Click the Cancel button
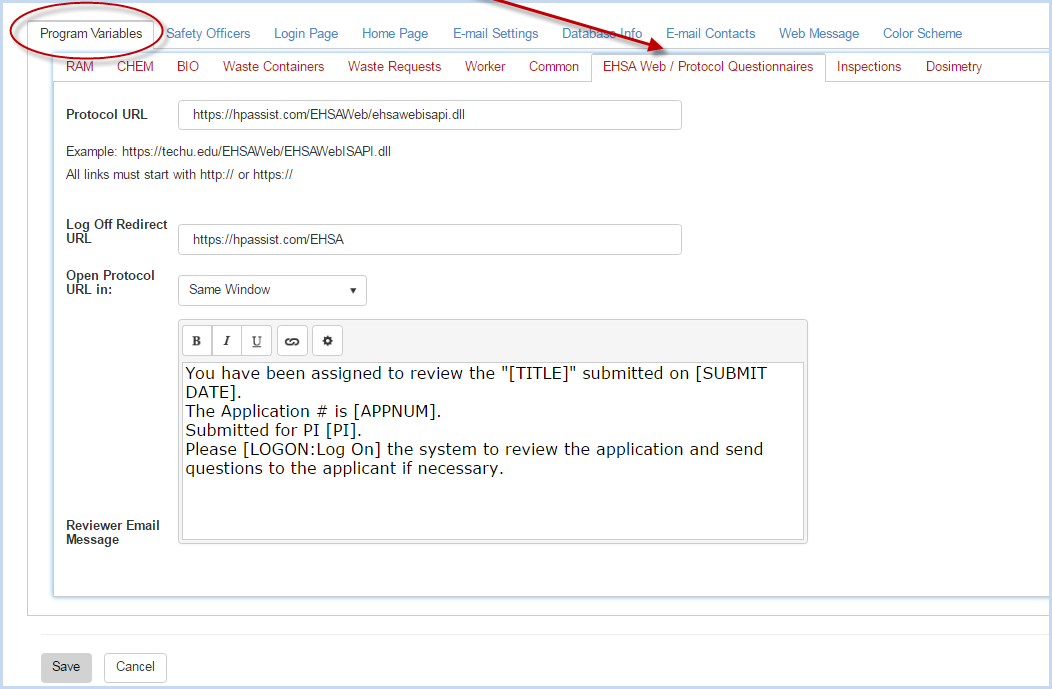 click(x=136, y=668)
